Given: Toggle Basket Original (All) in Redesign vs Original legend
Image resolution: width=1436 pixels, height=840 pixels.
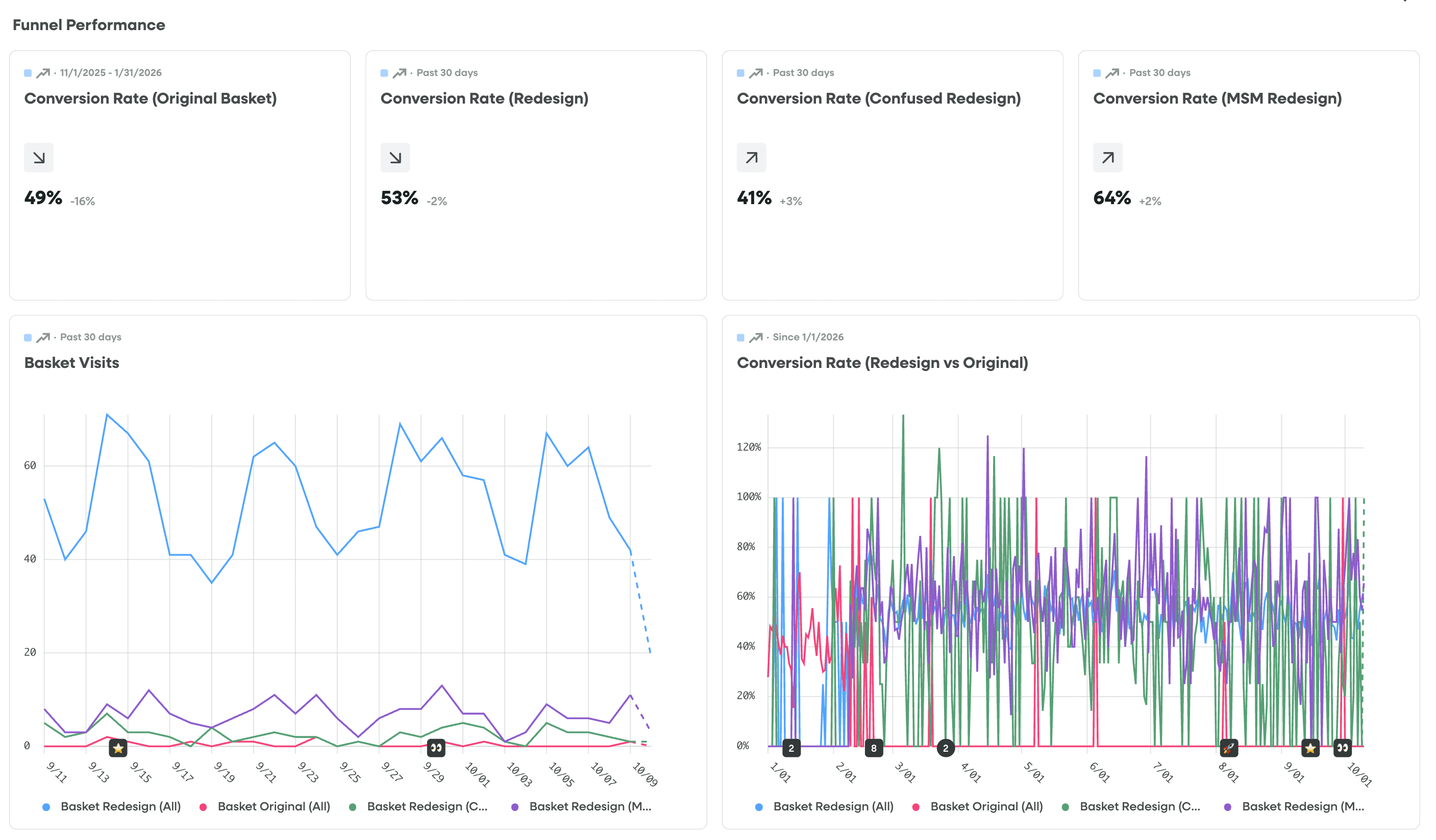Looking at the screenshot, I should point(978,806).
